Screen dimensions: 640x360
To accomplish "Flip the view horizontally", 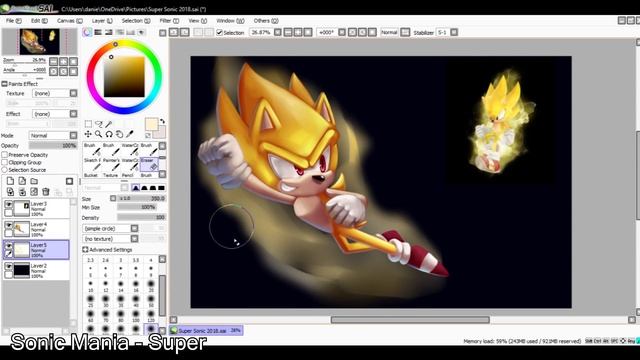I will point(405,32).
